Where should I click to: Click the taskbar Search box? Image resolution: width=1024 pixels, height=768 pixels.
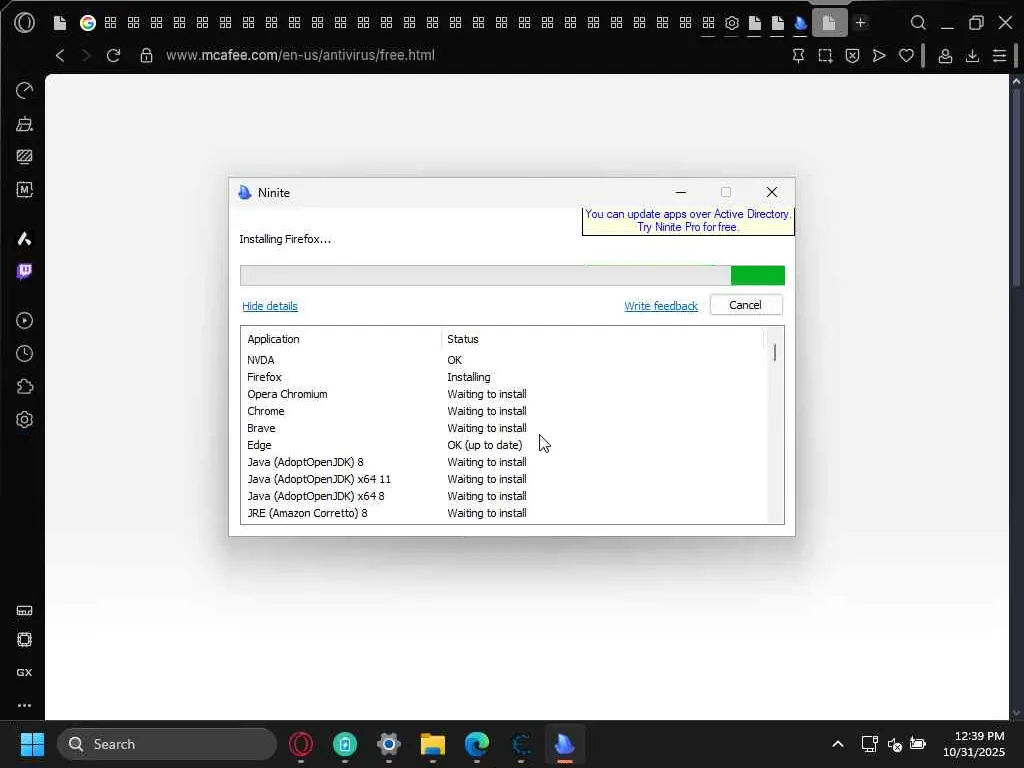pos(167,744)
